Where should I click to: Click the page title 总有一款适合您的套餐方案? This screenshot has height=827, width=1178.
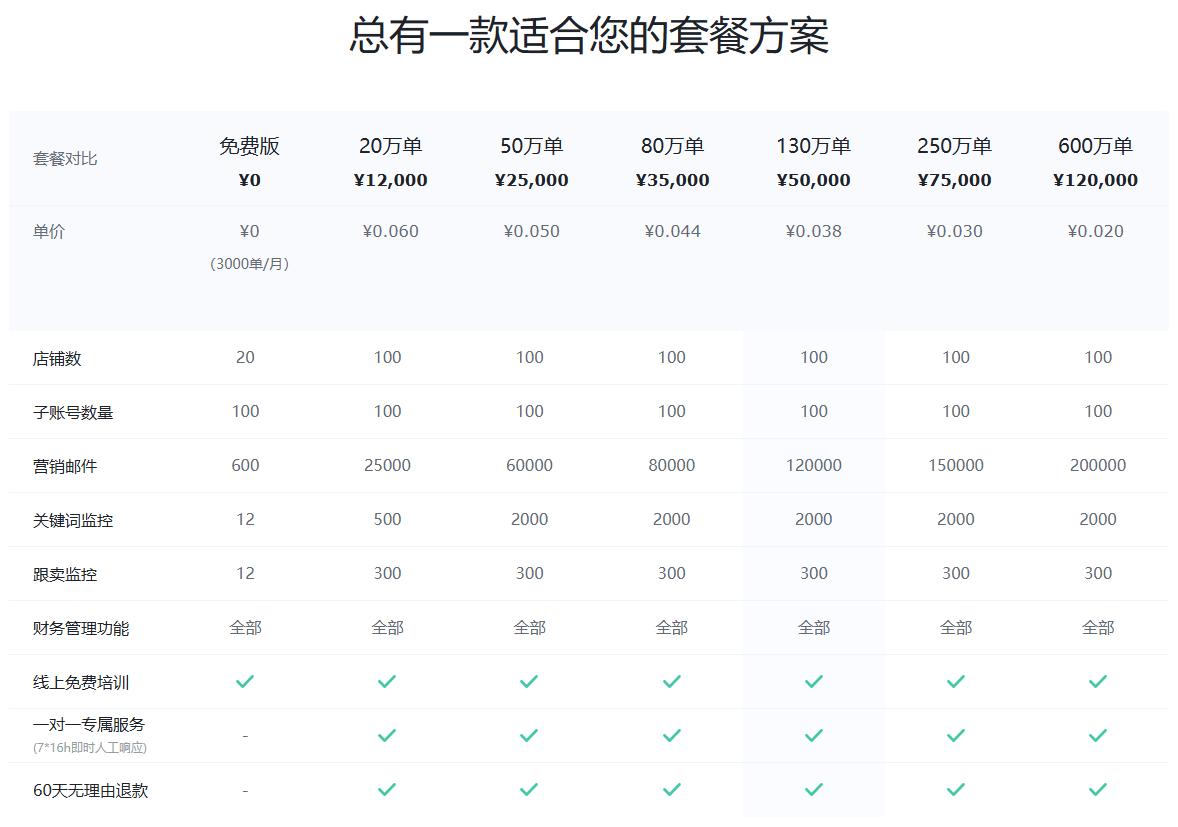point(589,37)
